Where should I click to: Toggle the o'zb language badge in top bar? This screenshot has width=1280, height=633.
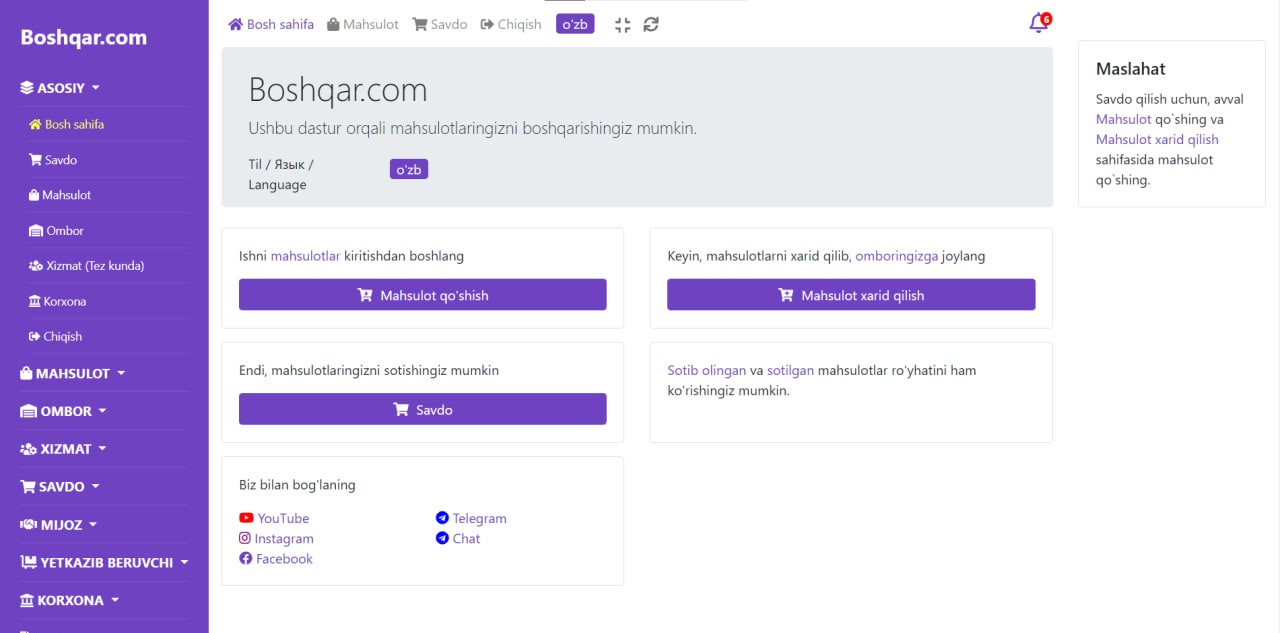point(575,24)
